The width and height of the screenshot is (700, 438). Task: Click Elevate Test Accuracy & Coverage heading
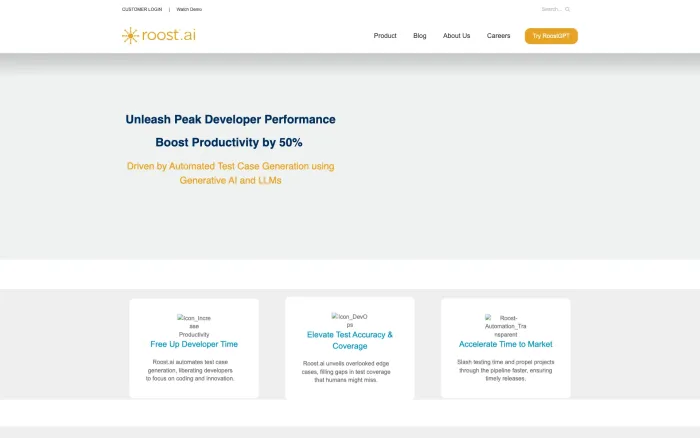350,340
